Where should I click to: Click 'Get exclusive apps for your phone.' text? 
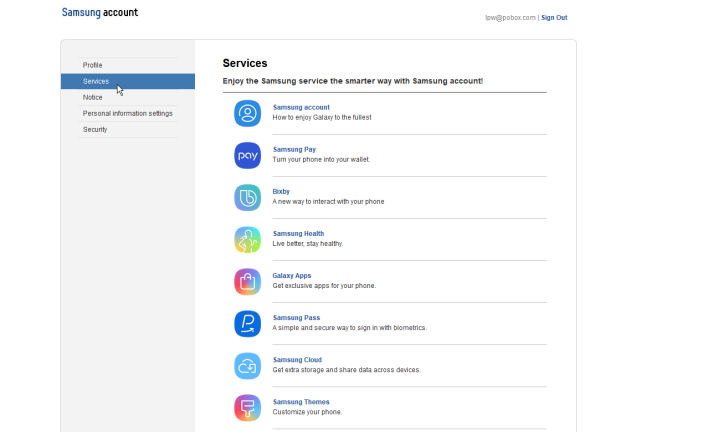point(324,285)
